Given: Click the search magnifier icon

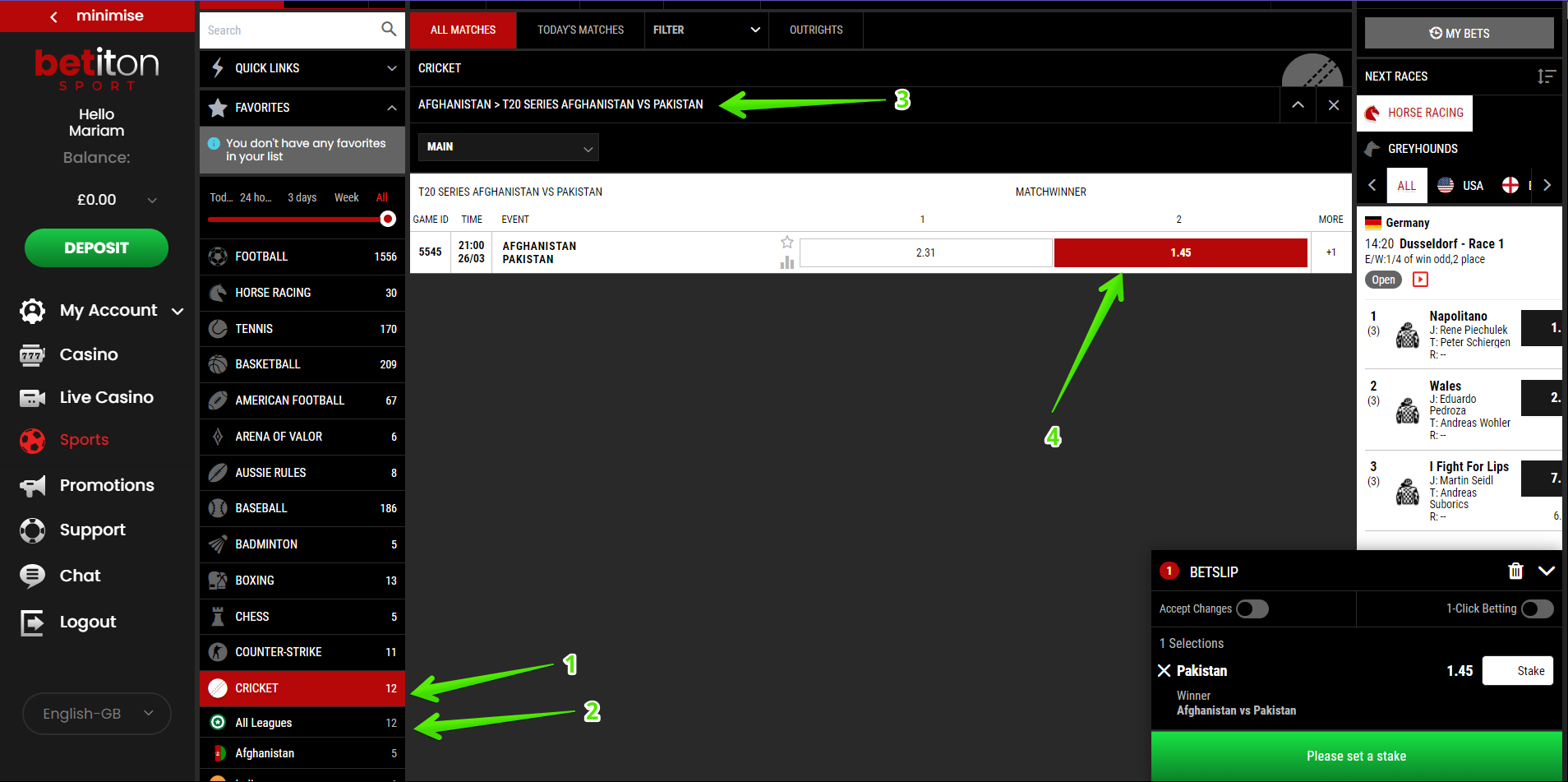Looking at the screenshot, I should coord(389,30).
